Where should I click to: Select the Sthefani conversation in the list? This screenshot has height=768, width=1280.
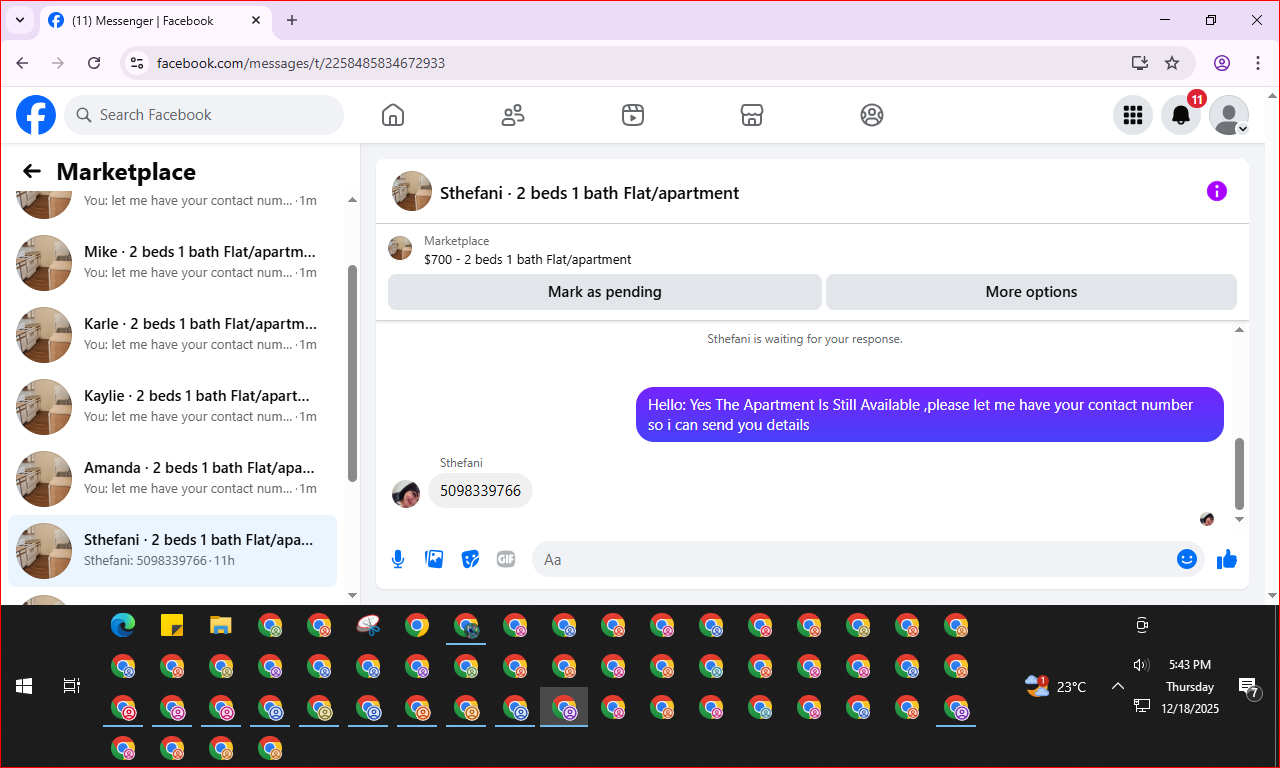click(x=173, y=551)
